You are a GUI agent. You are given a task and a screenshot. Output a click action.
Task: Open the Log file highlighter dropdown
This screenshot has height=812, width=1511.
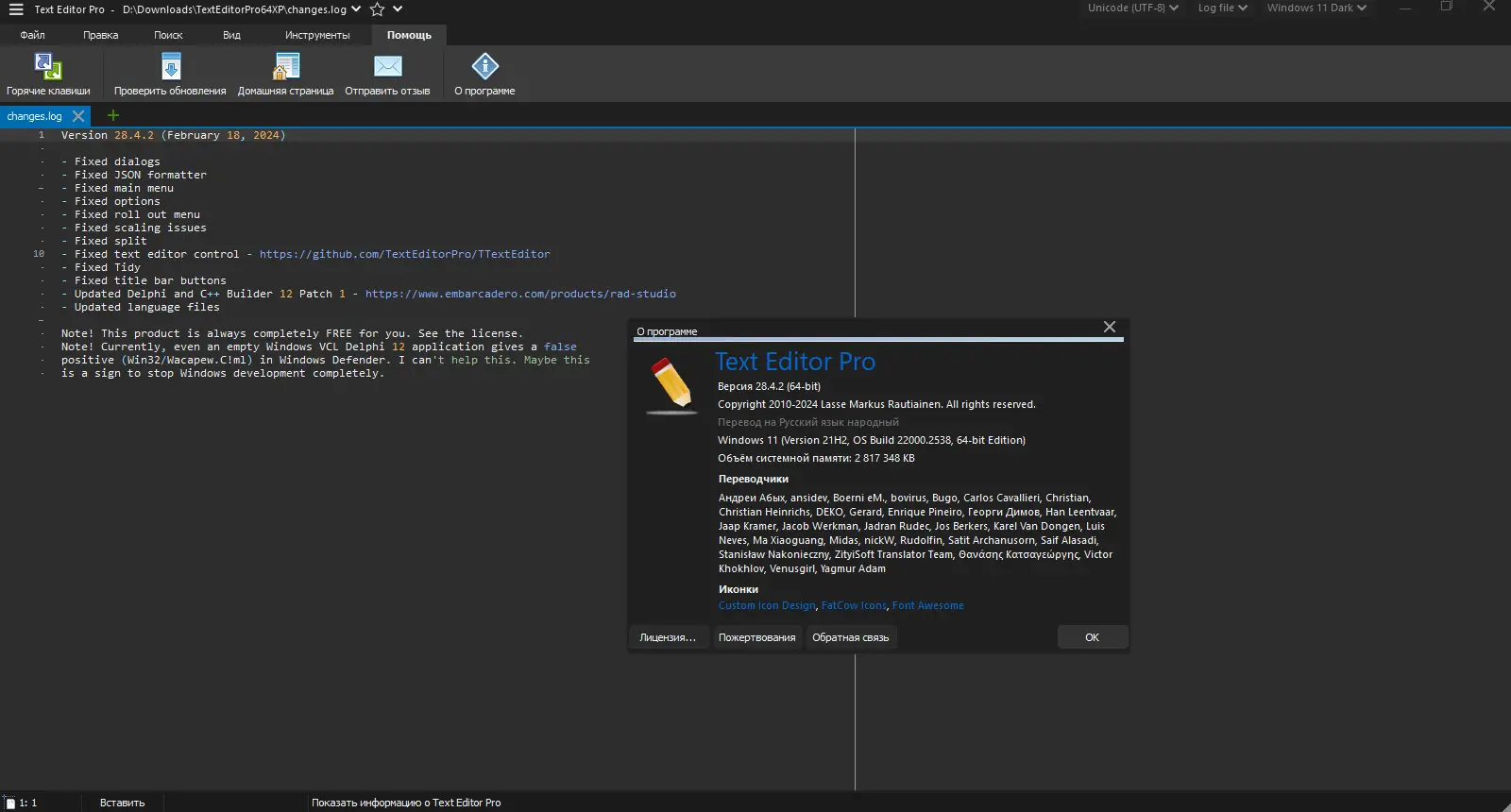(x=1223, y=8)
